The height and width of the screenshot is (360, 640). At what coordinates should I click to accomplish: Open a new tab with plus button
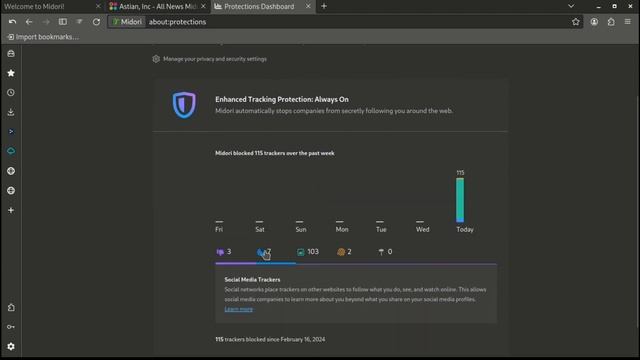(x=324, y=6)
